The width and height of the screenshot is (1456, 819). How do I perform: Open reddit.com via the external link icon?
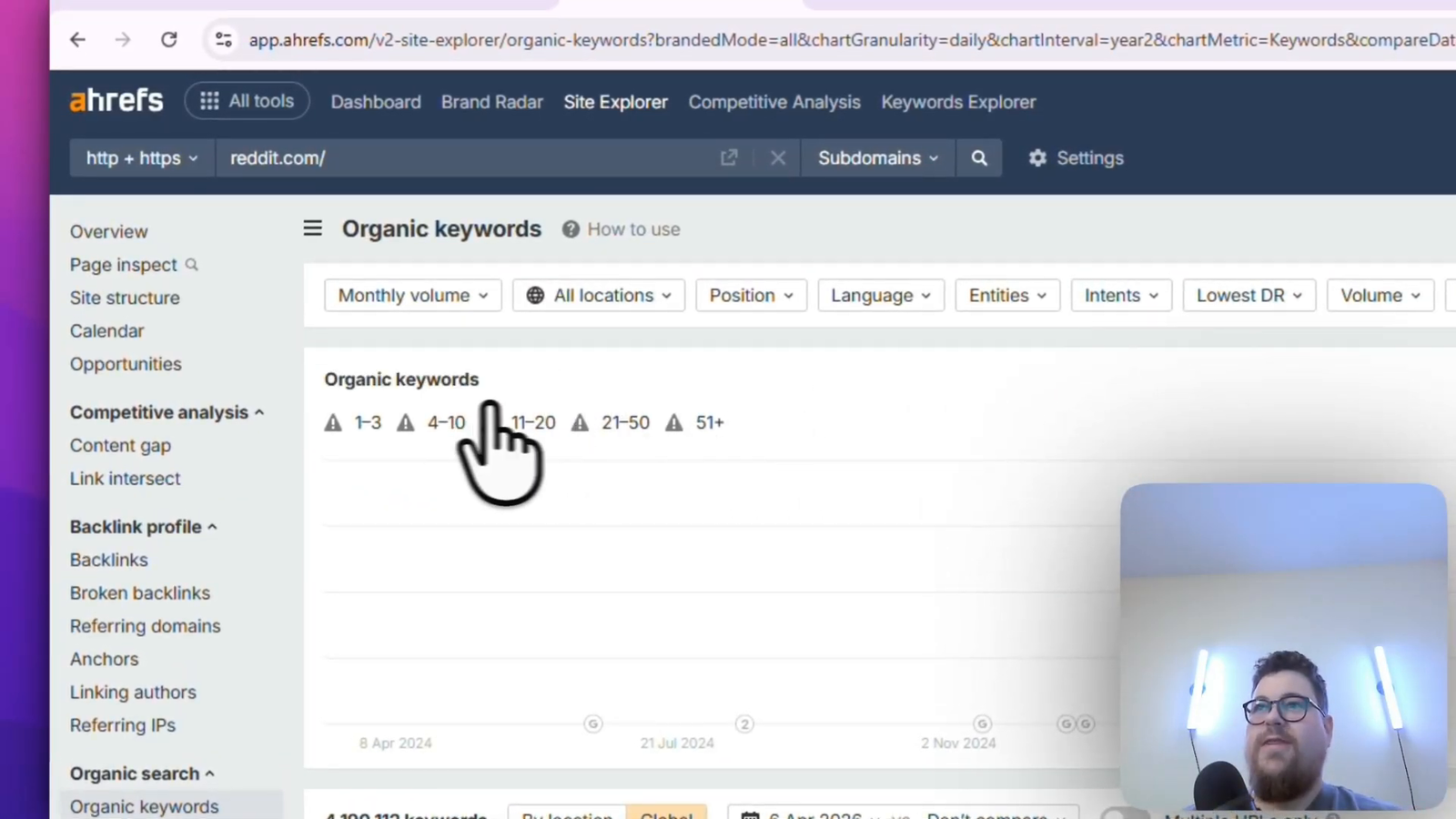click(x=729, y=157)
